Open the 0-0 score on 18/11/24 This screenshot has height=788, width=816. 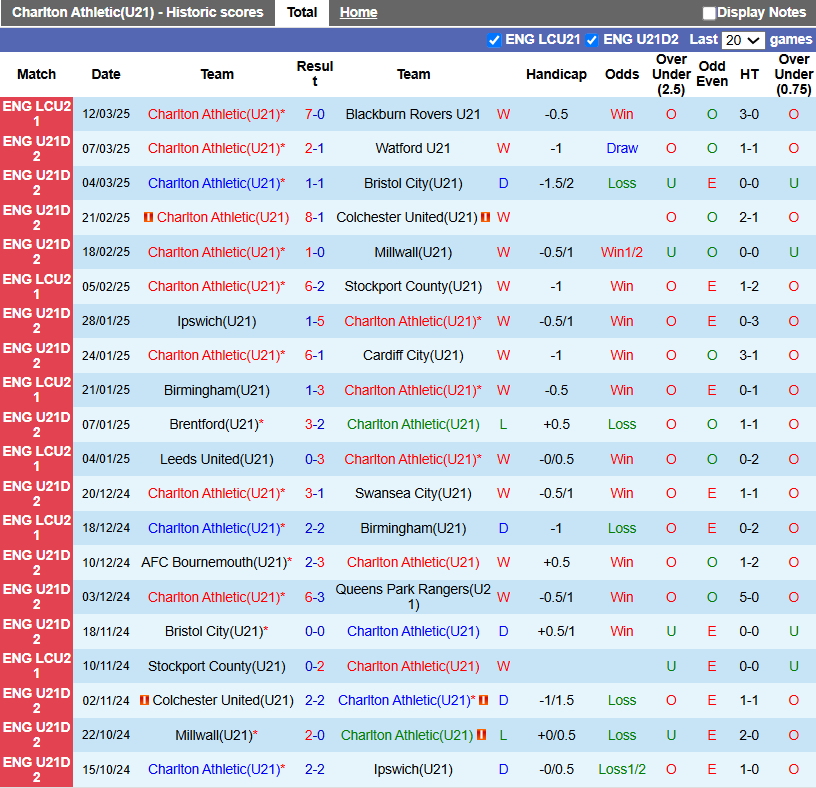pos(314,631)
